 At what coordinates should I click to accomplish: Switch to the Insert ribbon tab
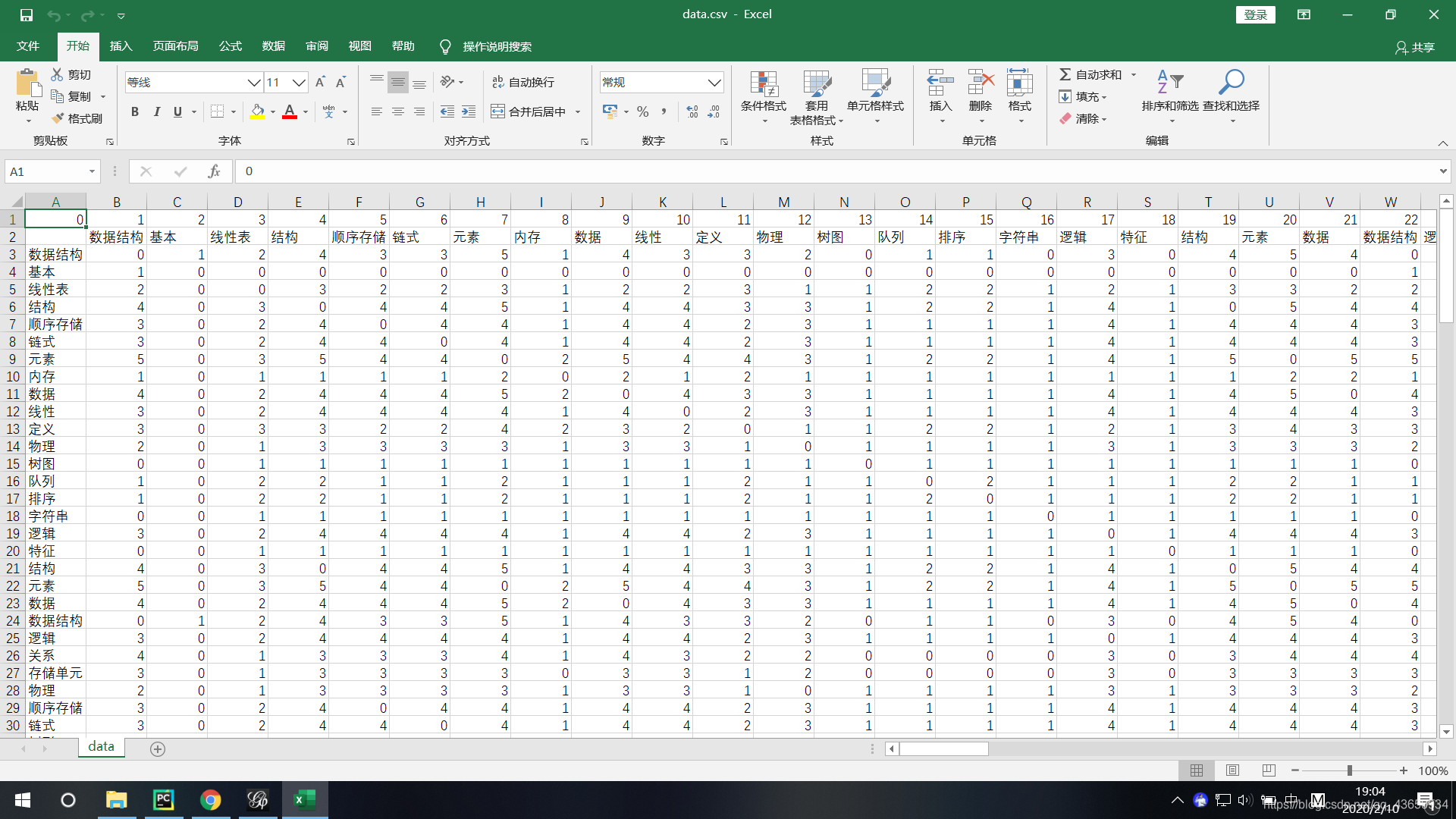[121, 46]
